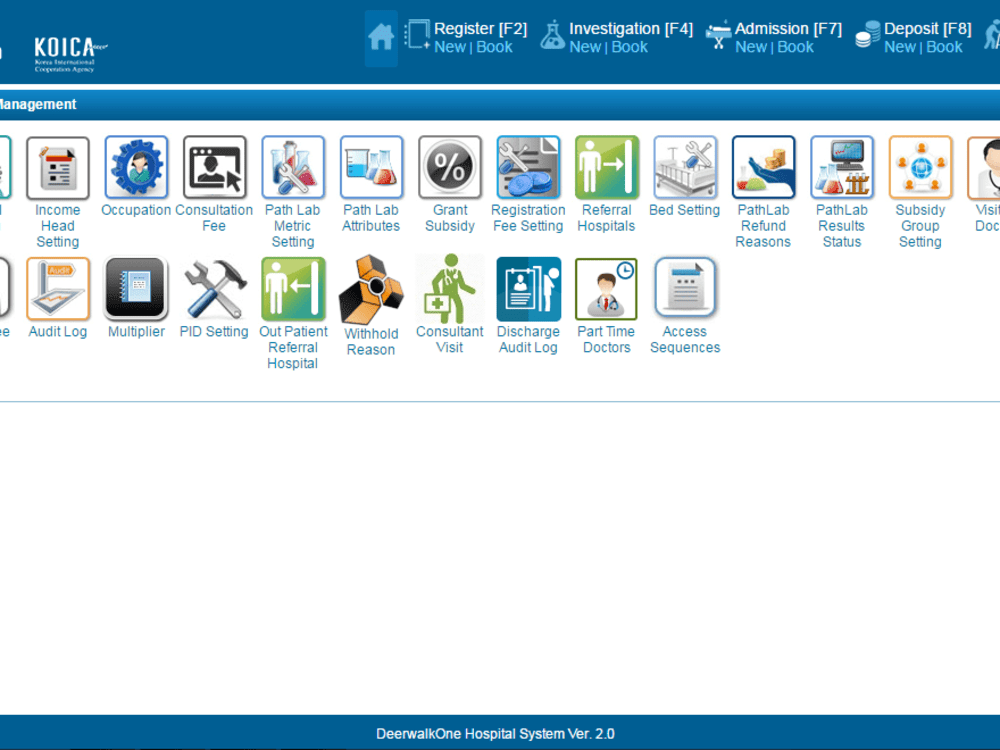Click the Referral Hospitals label text
This screenshot has height=750, width=1000.
click(x=607, y=217)
